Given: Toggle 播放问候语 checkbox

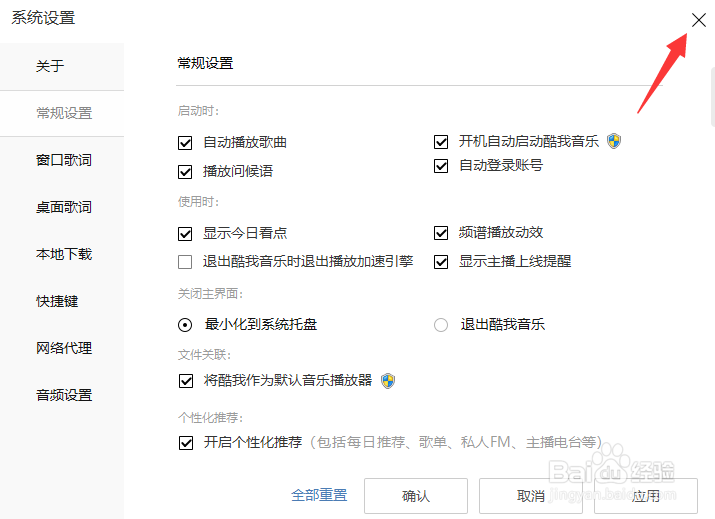Looking at the screenshot, I should pyautogui.click(x=185, y=172).
